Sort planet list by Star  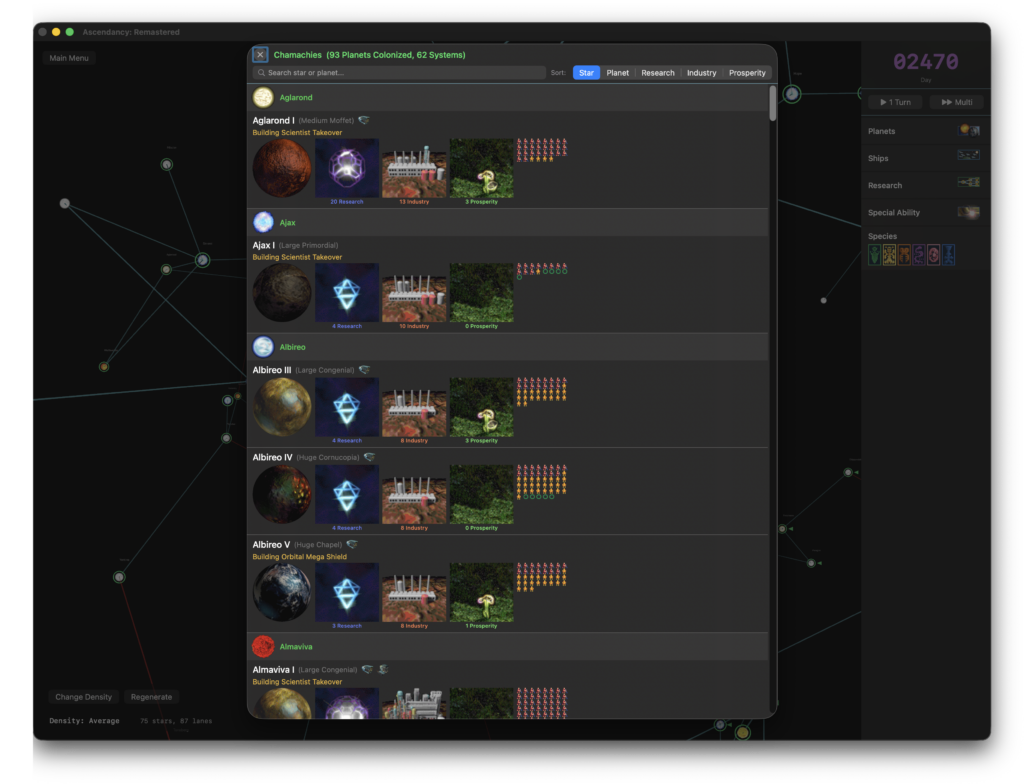586,73
